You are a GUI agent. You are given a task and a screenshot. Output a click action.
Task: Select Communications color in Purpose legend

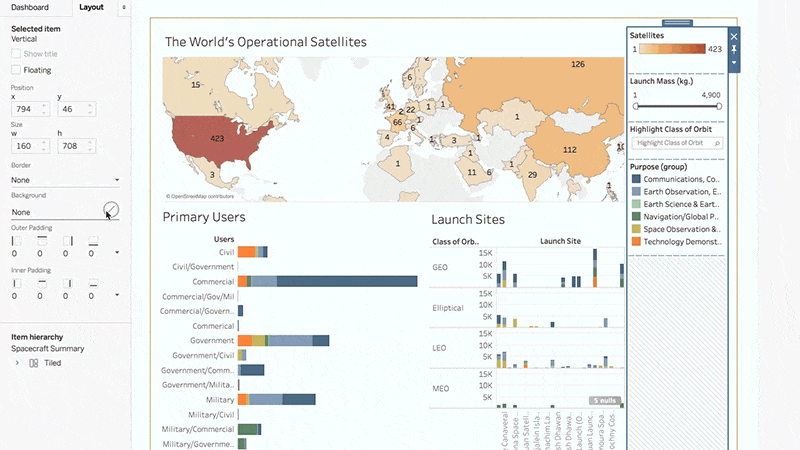636,179
